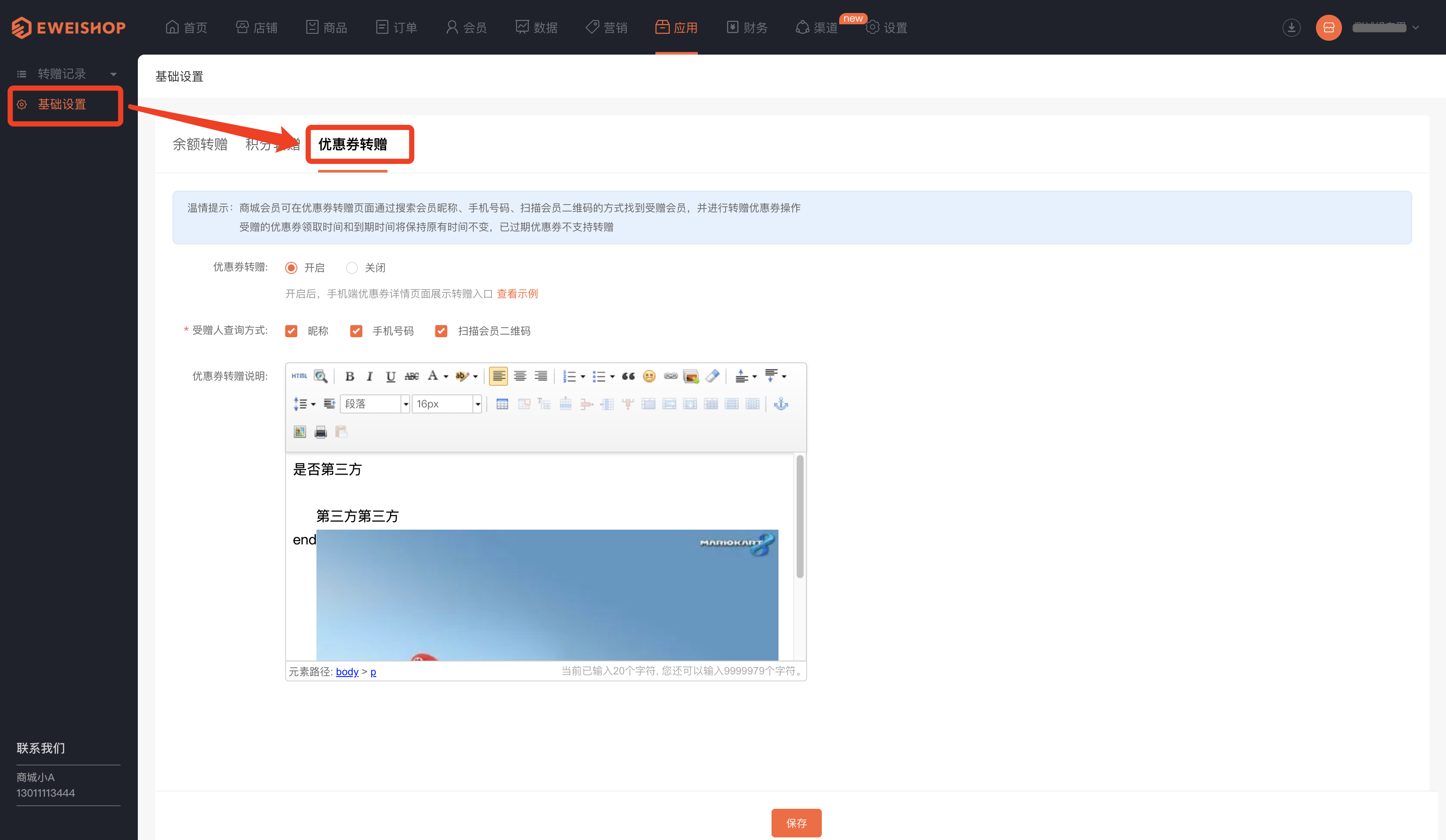The height and width of the screenshot is (840, 1446).
Task: Clear formatting with eraser icon
Action: coord(712,376)
